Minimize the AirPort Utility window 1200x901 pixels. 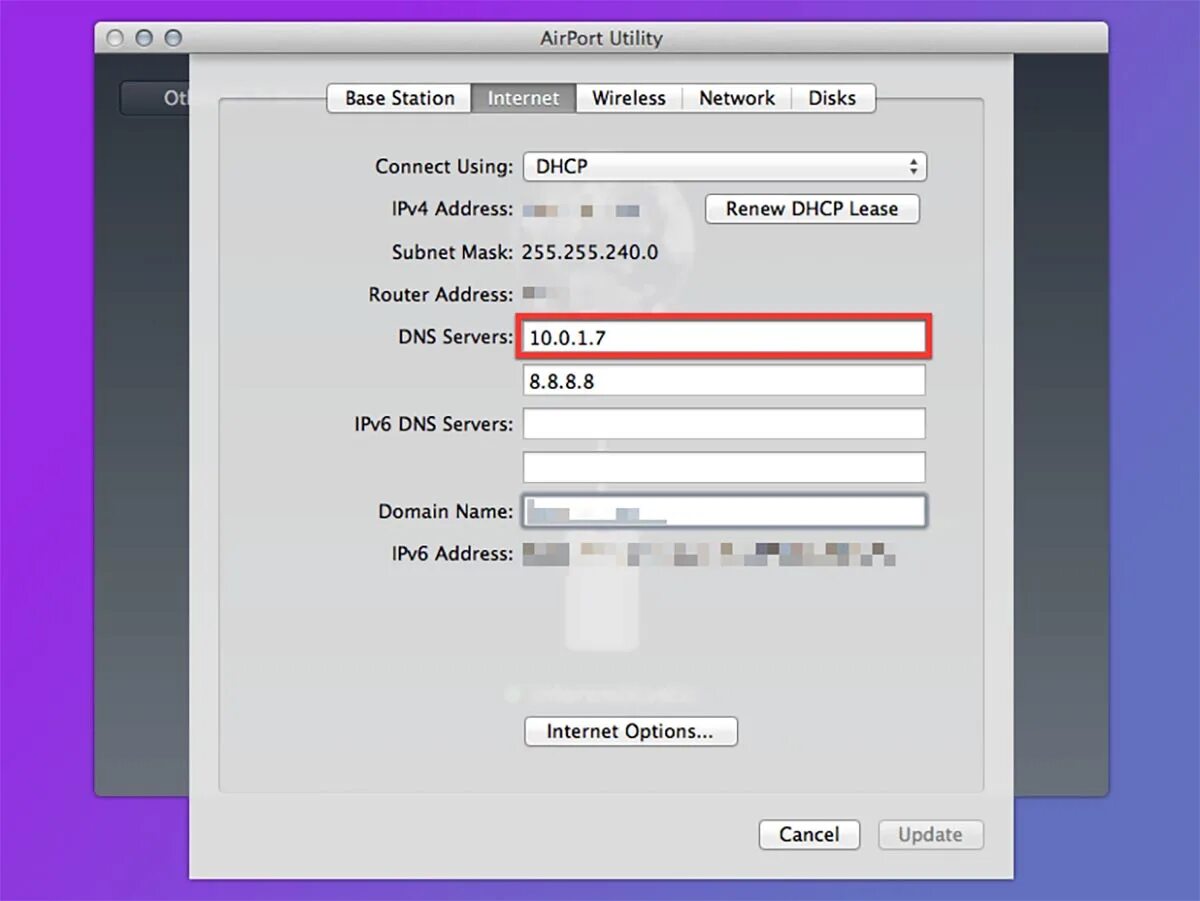point(144,38)
